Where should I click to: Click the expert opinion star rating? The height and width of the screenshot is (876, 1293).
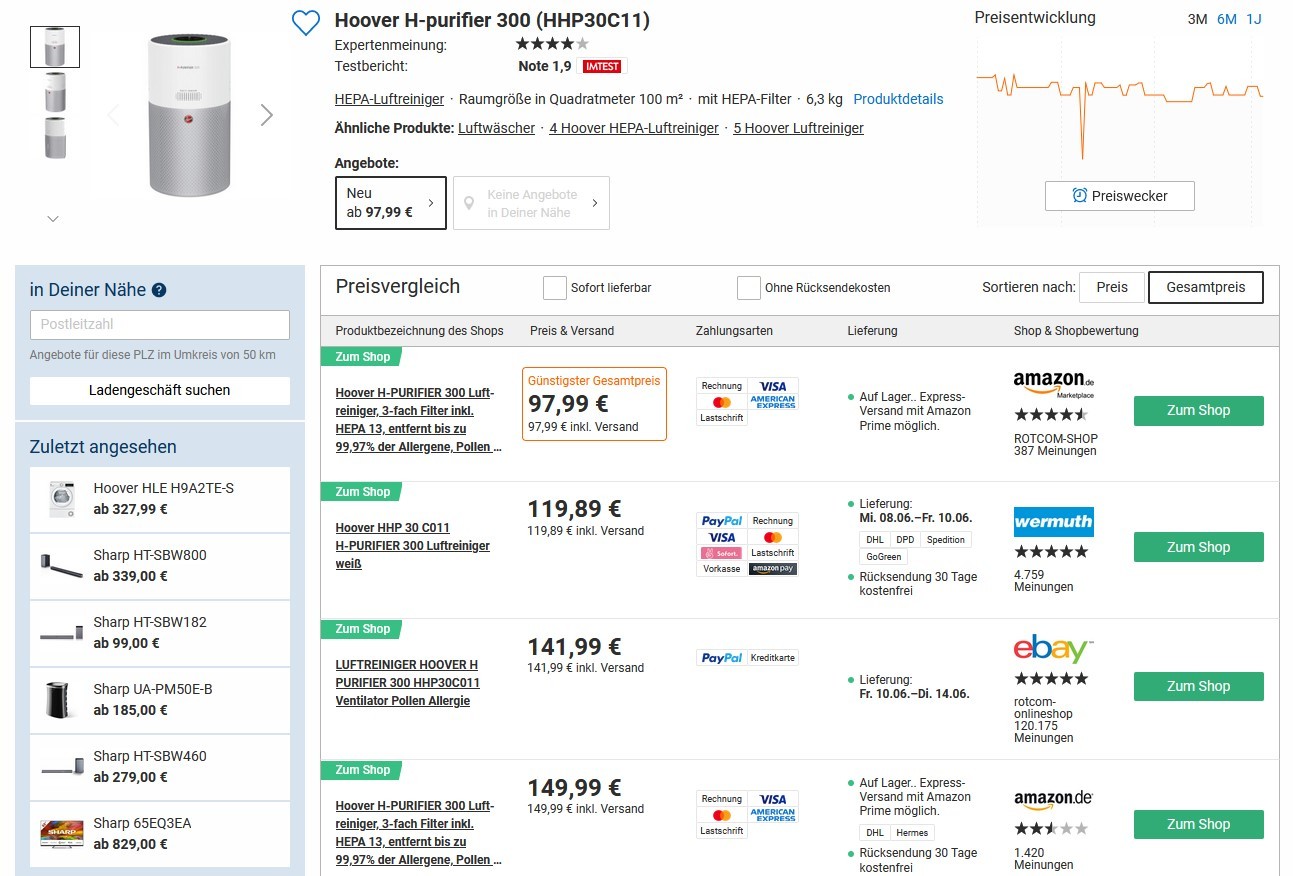[x=552, y=44]
